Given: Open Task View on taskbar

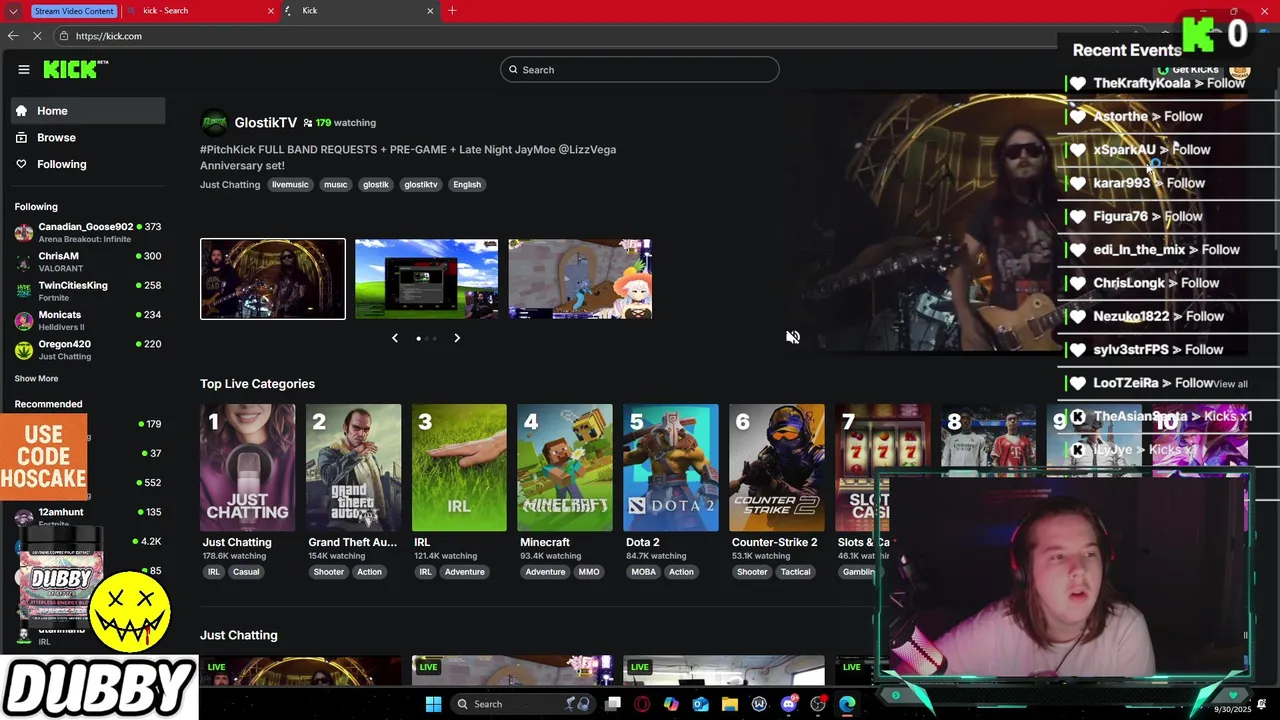Looking at the screenshot, I should [x=613, y=704].
